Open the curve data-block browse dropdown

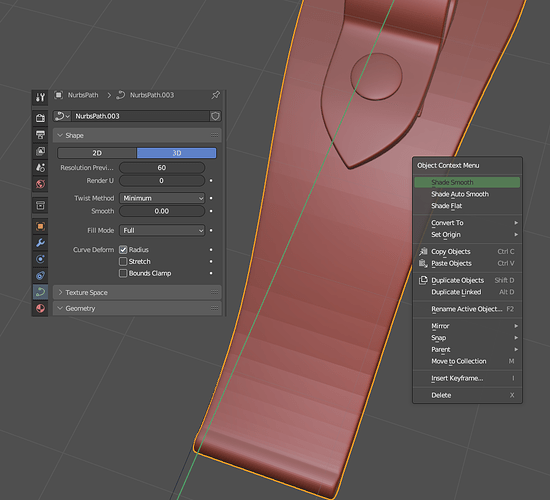62,116
